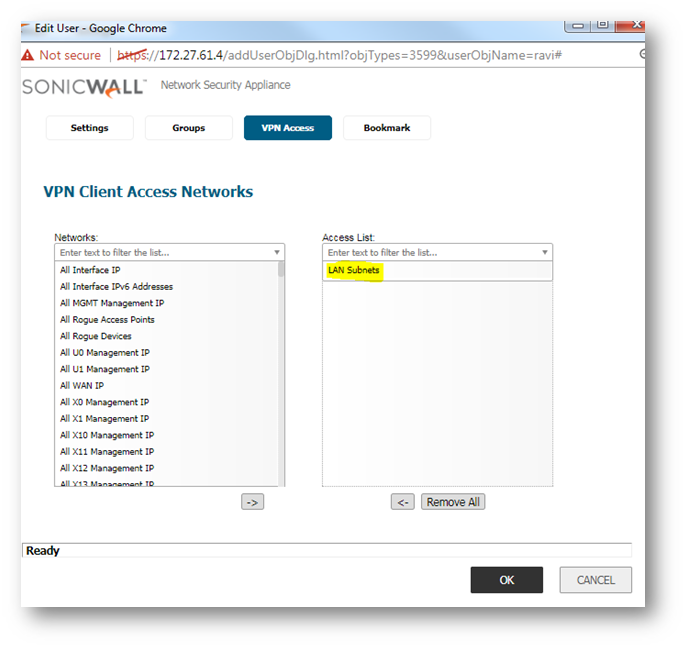Expand the Networks filter dropdown arrow
The image size is (687, 649).
pos(276,253)
